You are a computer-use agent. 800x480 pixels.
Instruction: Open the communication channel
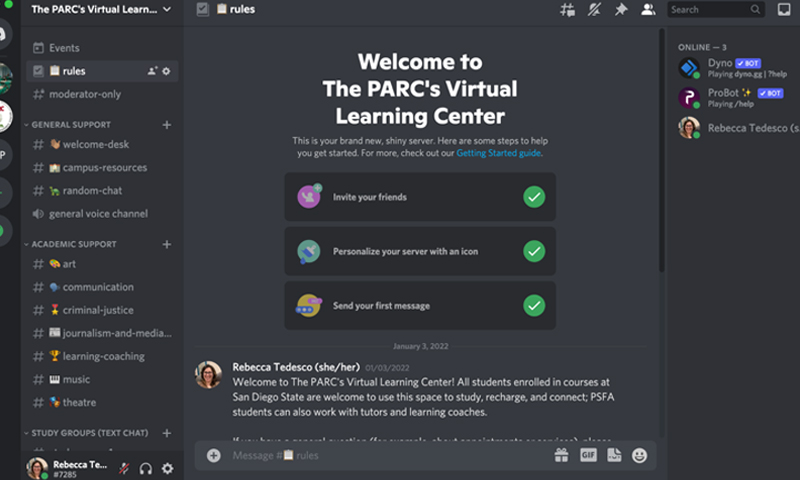[102, 287]
